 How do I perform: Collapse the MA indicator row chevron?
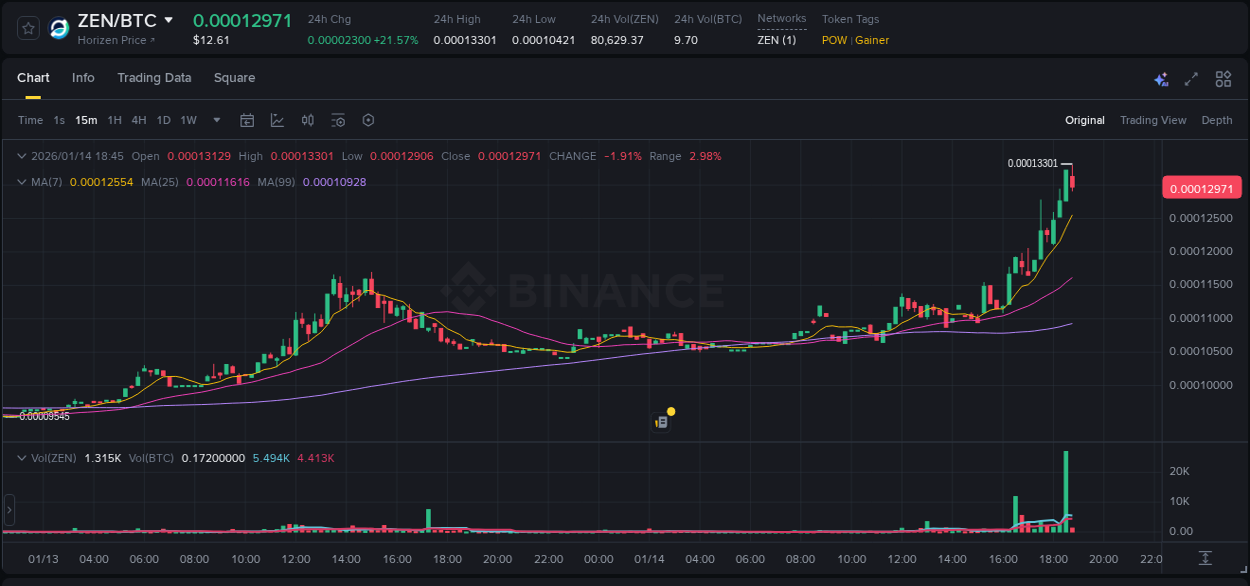pyautogui.click(x=22, y=182)
